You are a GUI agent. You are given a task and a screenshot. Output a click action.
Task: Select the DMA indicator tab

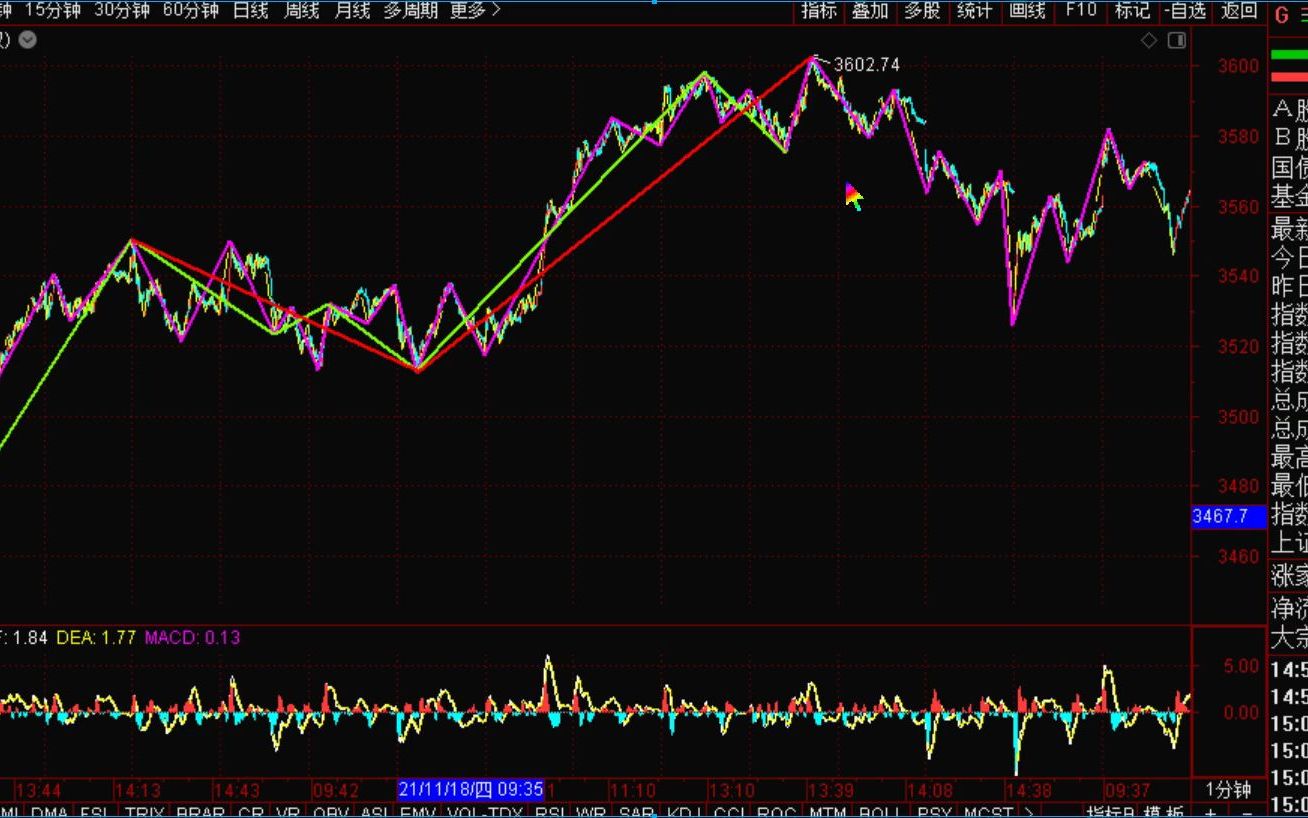coord(49,813)
